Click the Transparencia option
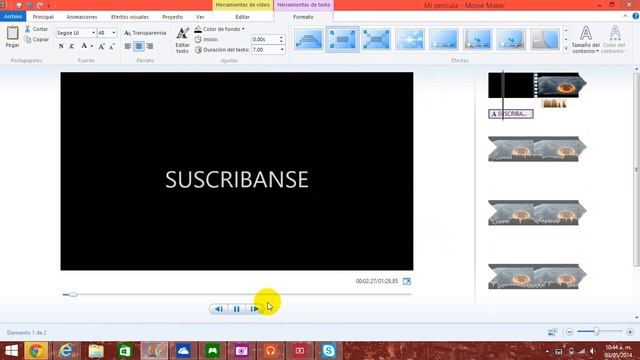The height and width of the screenshot is (360, 640). [x=145, y=33]
